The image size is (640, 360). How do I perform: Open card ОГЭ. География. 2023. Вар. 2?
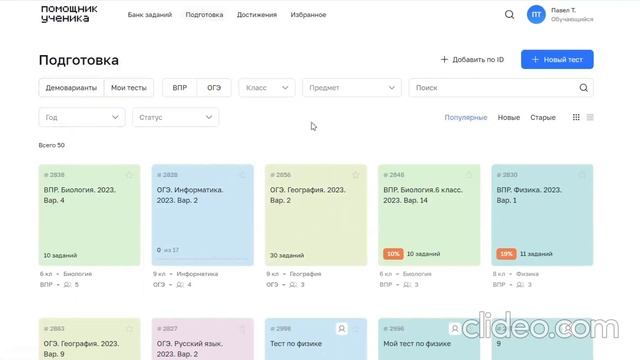coord(316,215)
